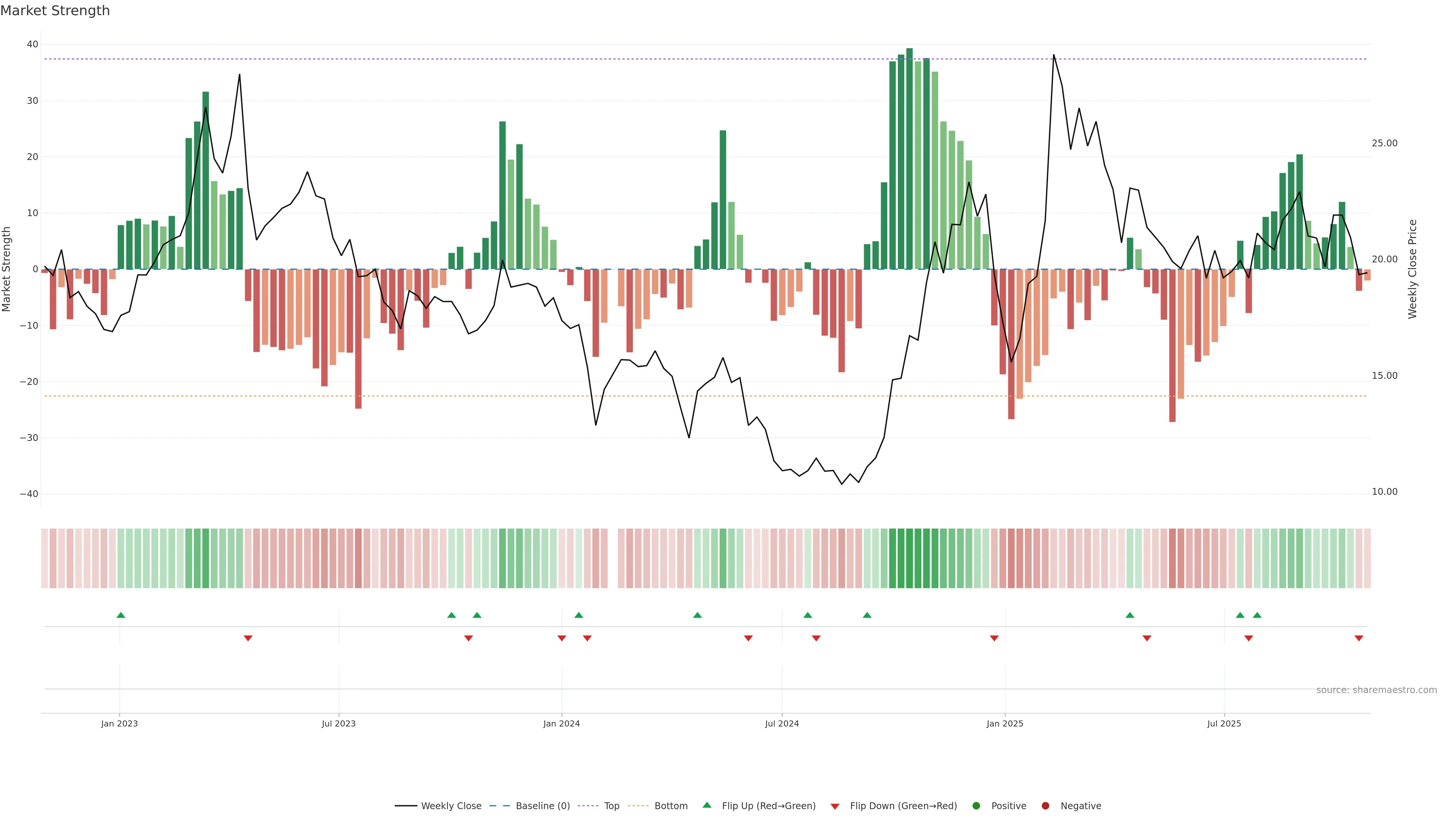1456x819 pixels.
Task: Click the Weekly Close Price axis title
Action: (x=1412, y=269)
